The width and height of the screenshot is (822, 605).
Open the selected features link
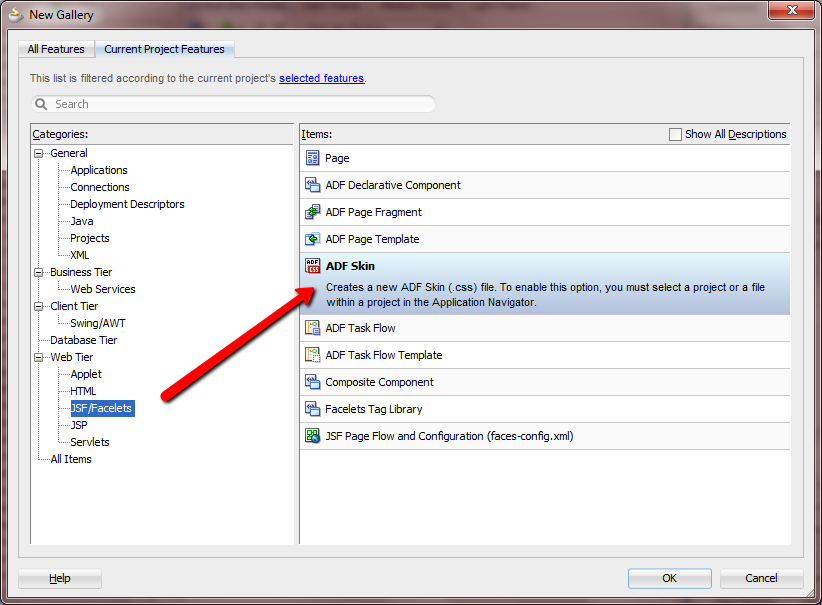pos(321,78)
